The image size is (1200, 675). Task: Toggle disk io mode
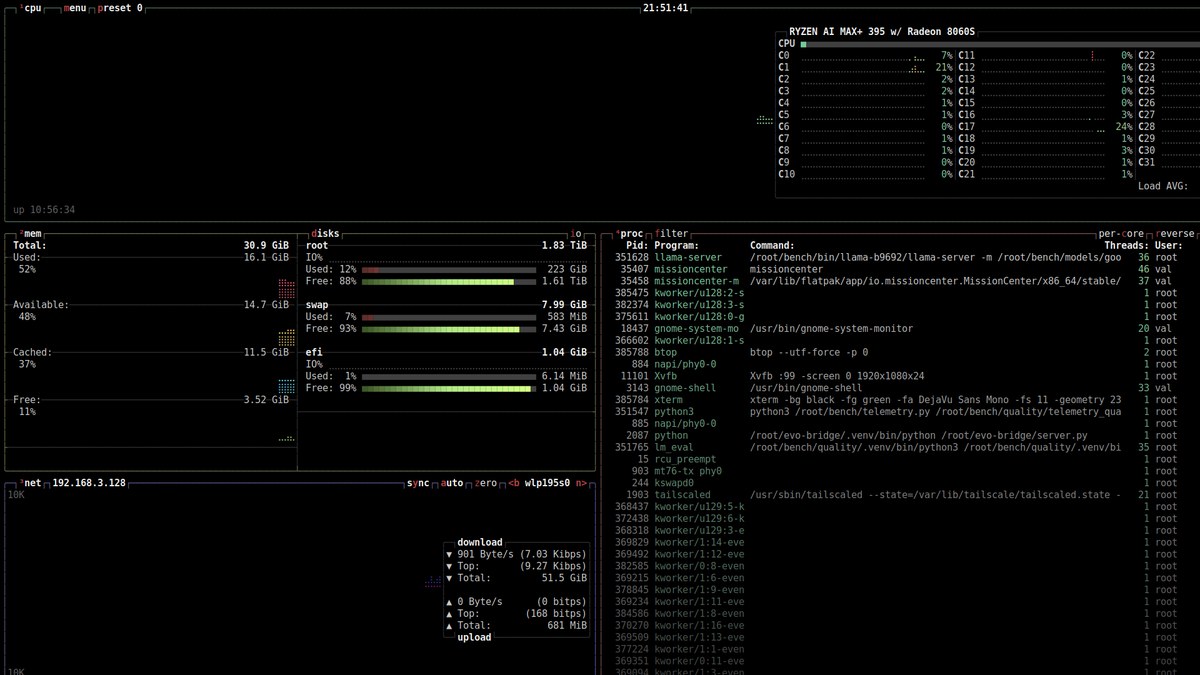[x=576, y=234]
